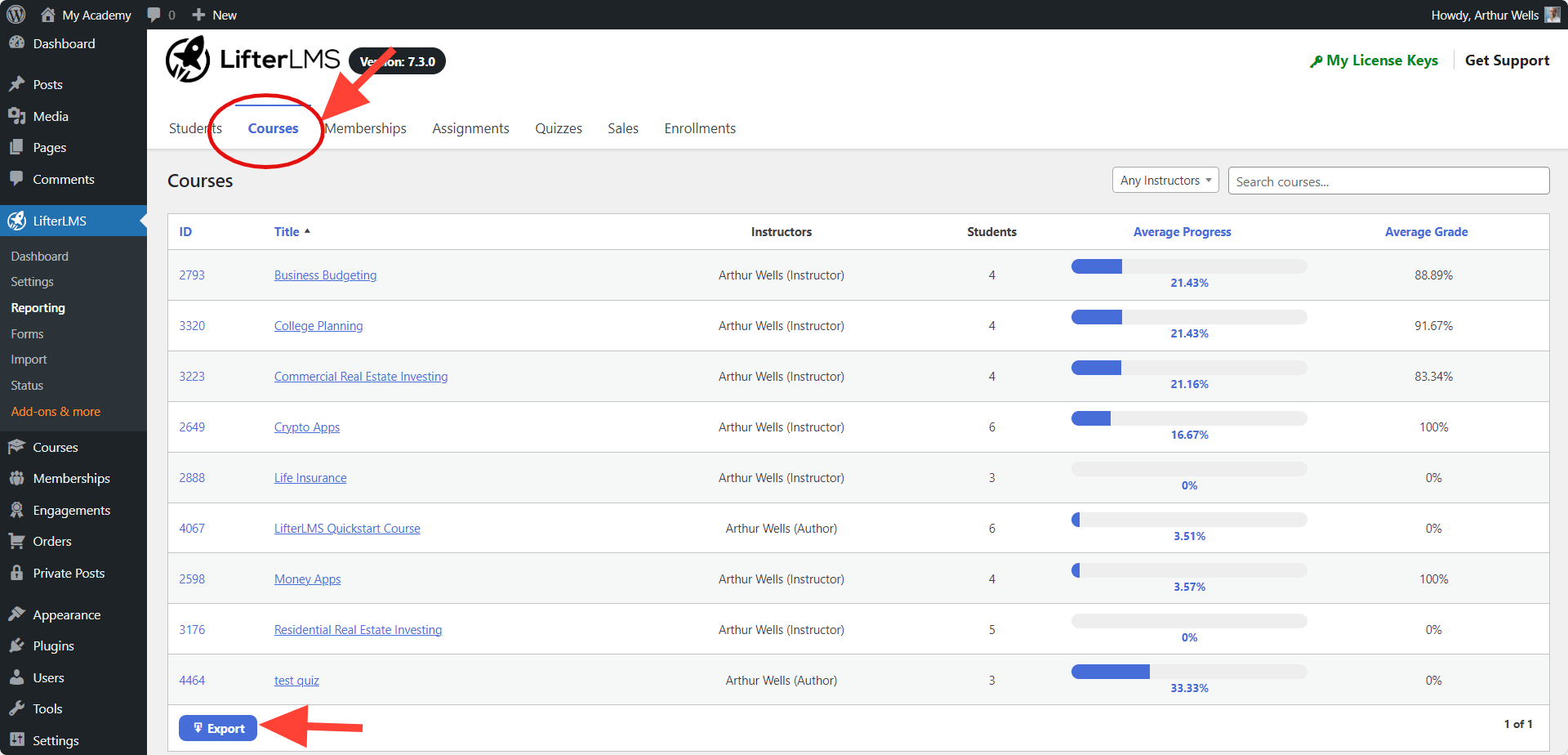Open Residential Real Estate Investing link

[x=358, y=630]
